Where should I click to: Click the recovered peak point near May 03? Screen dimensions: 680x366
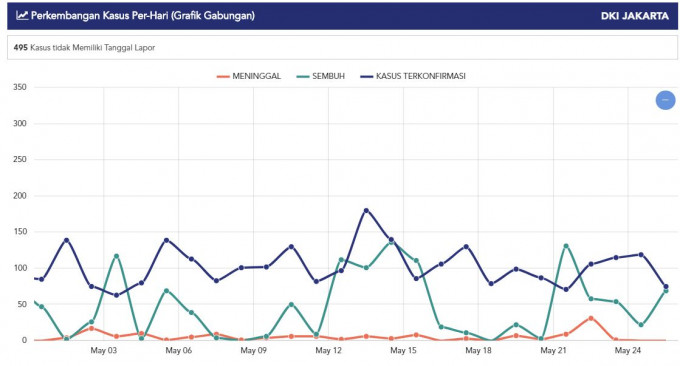(116, 256)
